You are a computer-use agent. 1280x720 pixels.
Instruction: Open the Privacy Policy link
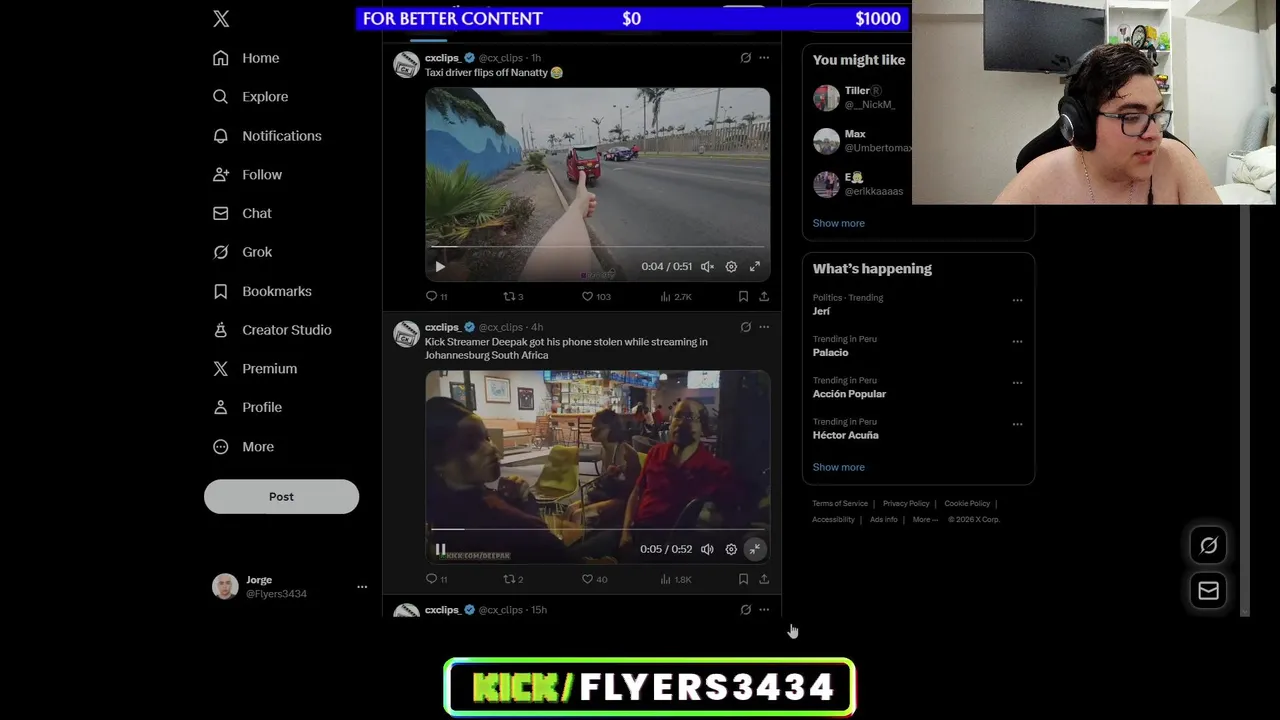tap(906, 503)
